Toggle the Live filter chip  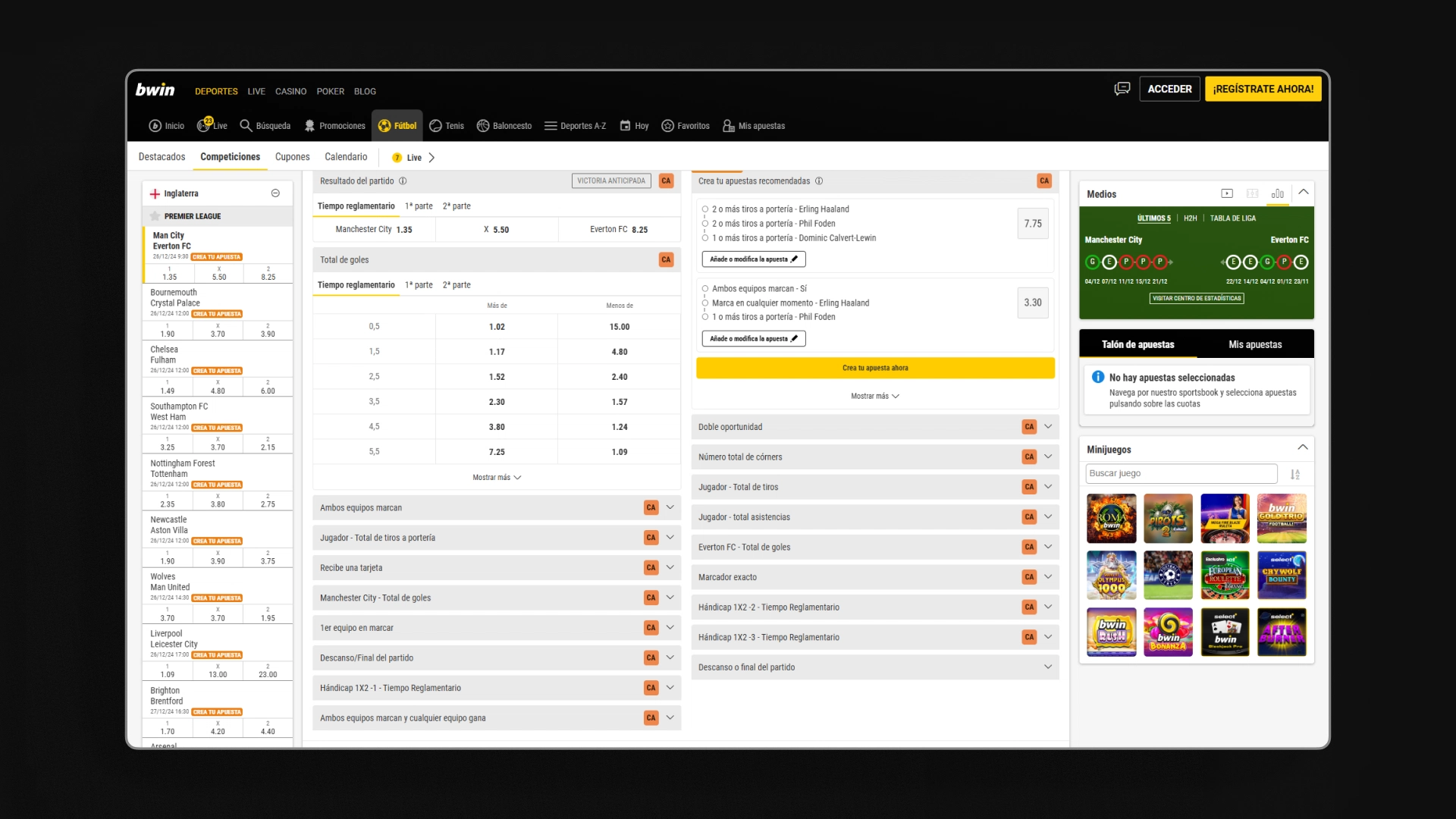tap(407, 158)
